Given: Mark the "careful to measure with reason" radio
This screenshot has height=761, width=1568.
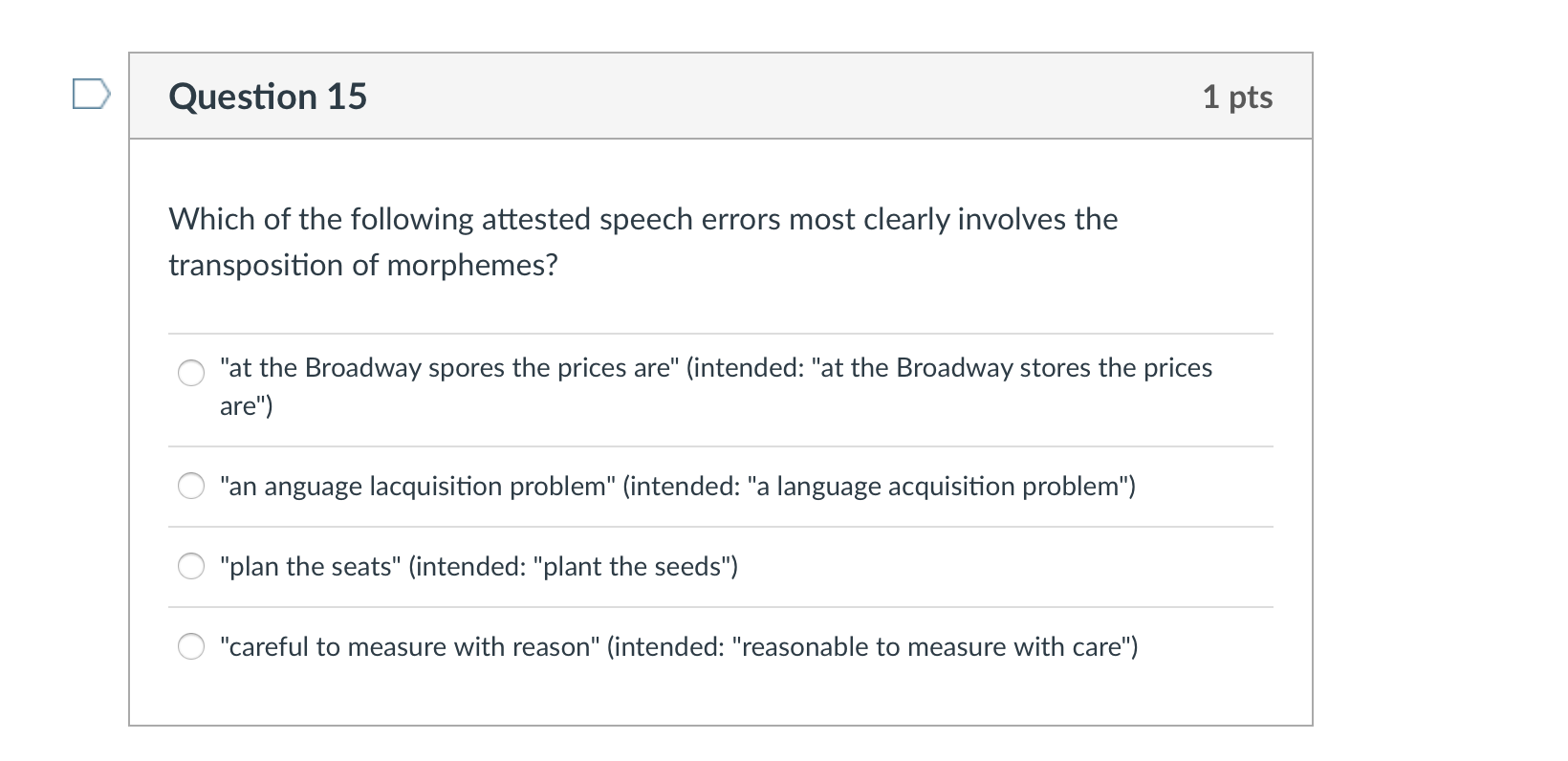Looking at the screenshot, I should [x=191, y=646].
